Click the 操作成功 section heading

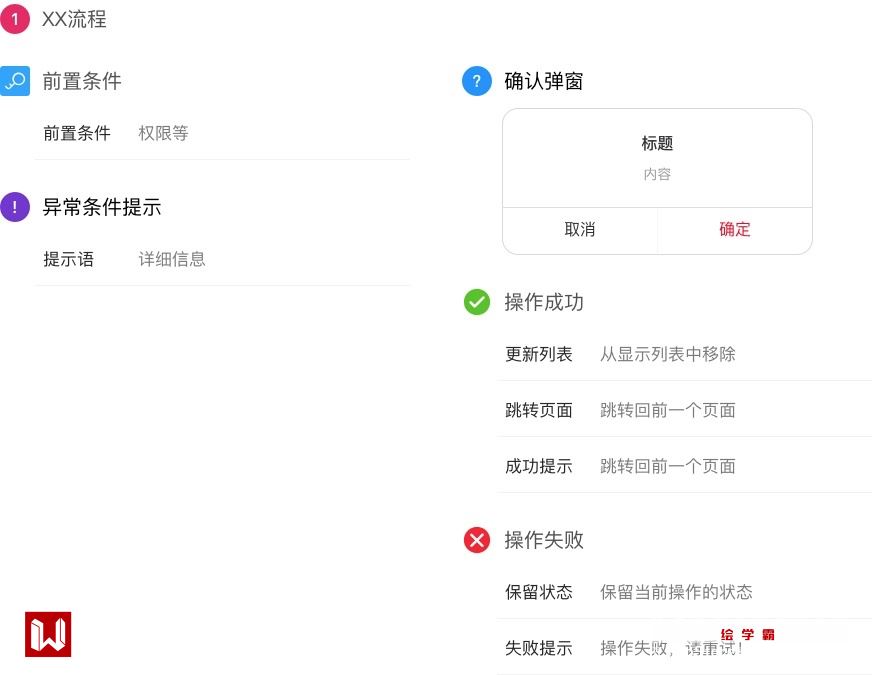pyautogui.click(x=544, y=302)
